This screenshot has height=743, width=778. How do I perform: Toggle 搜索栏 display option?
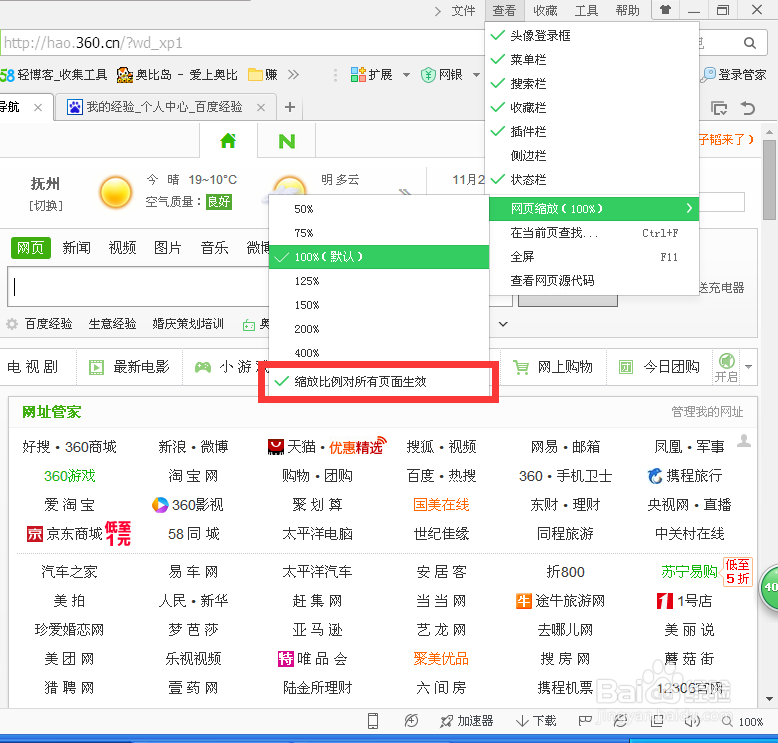[592, 83]
